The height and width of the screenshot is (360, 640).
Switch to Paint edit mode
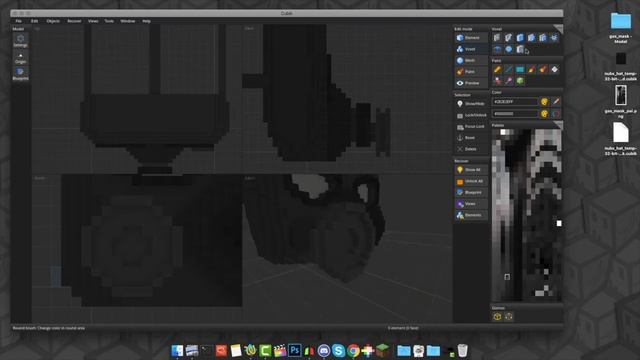tap(471, 72)
